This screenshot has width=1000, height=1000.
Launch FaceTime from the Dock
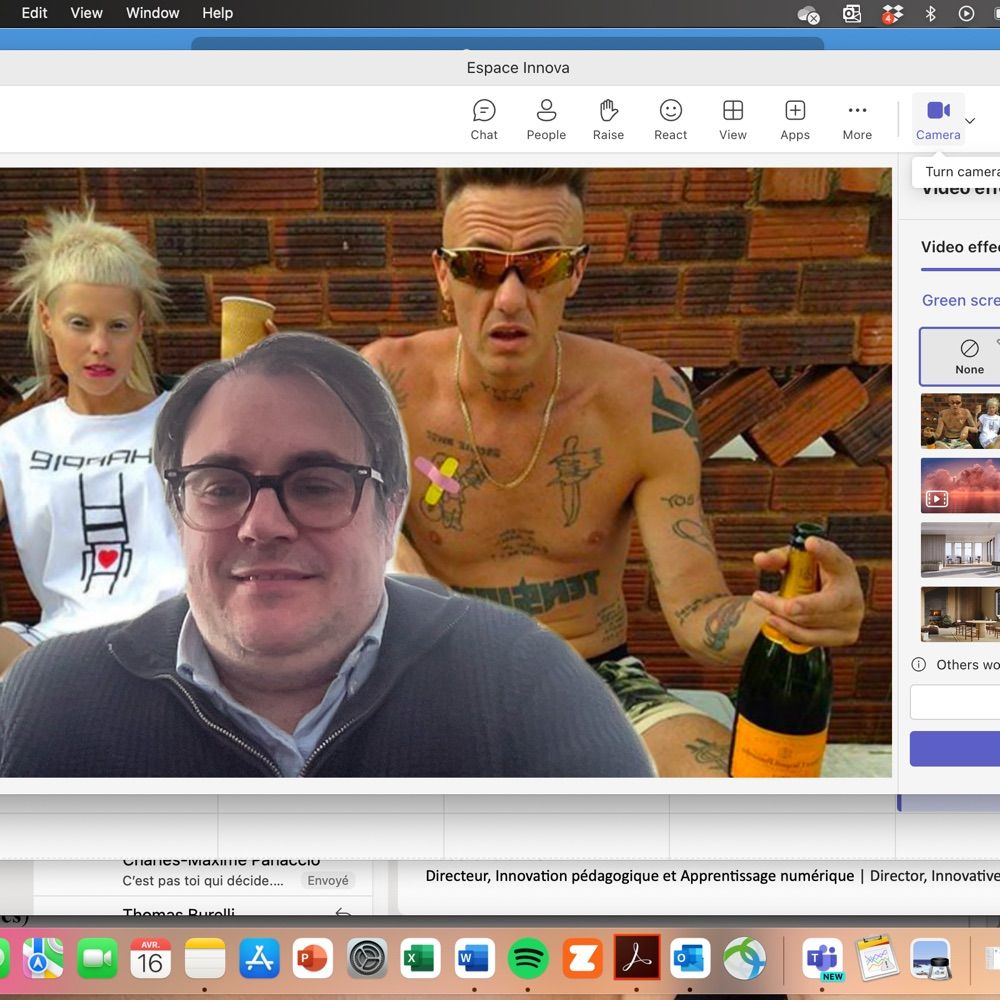(97, 958)
